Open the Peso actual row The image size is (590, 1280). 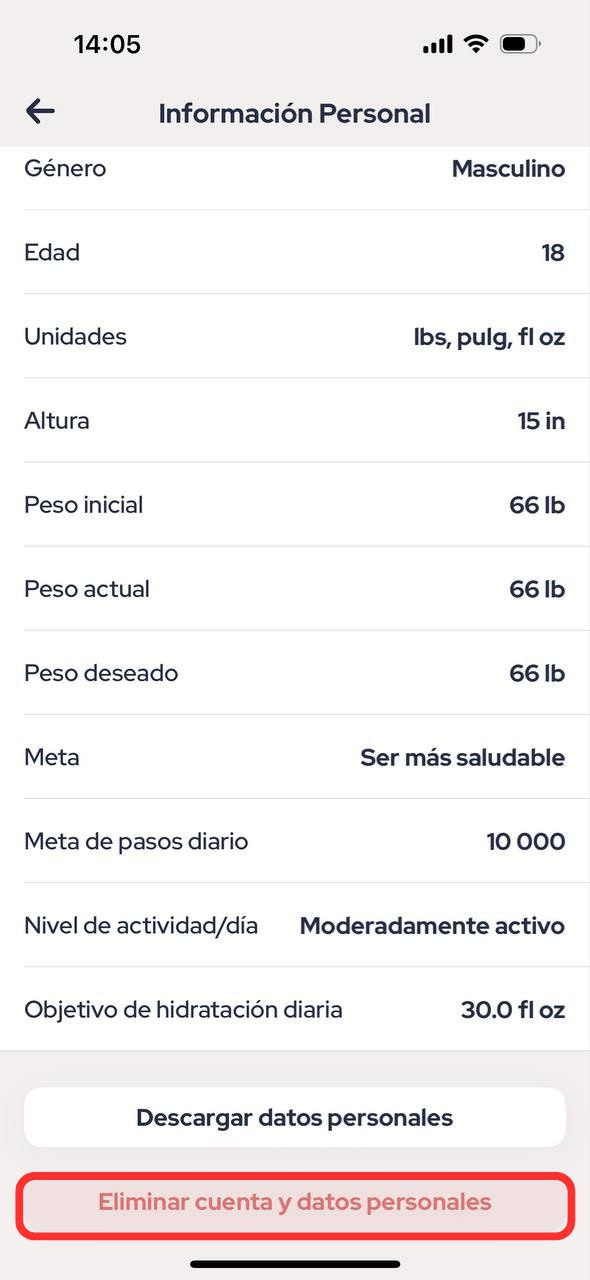point(295,588)
